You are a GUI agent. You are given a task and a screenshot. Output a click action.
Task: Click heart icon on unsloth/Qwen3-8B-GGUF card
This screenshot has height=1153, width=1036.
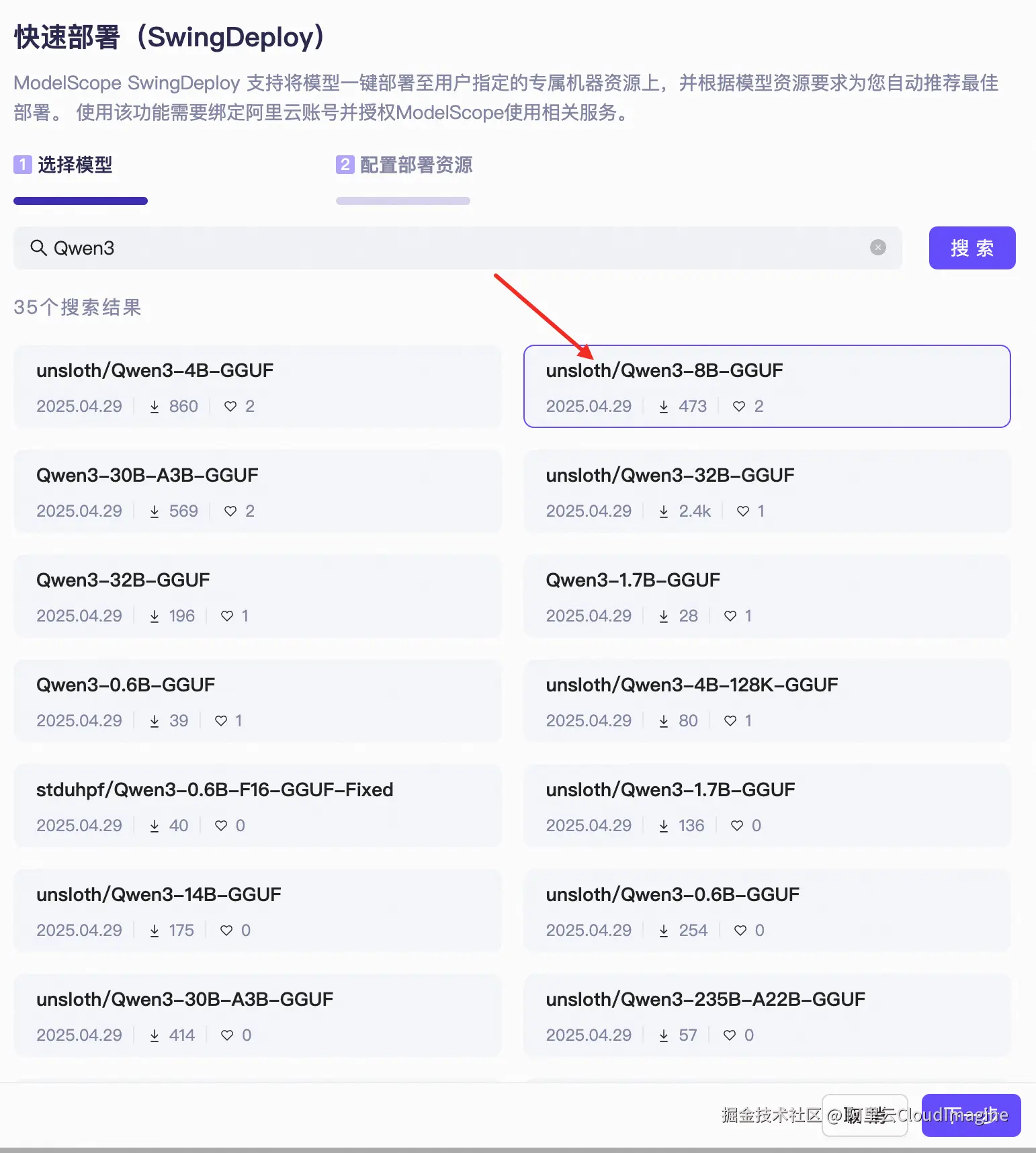point(739,407)
